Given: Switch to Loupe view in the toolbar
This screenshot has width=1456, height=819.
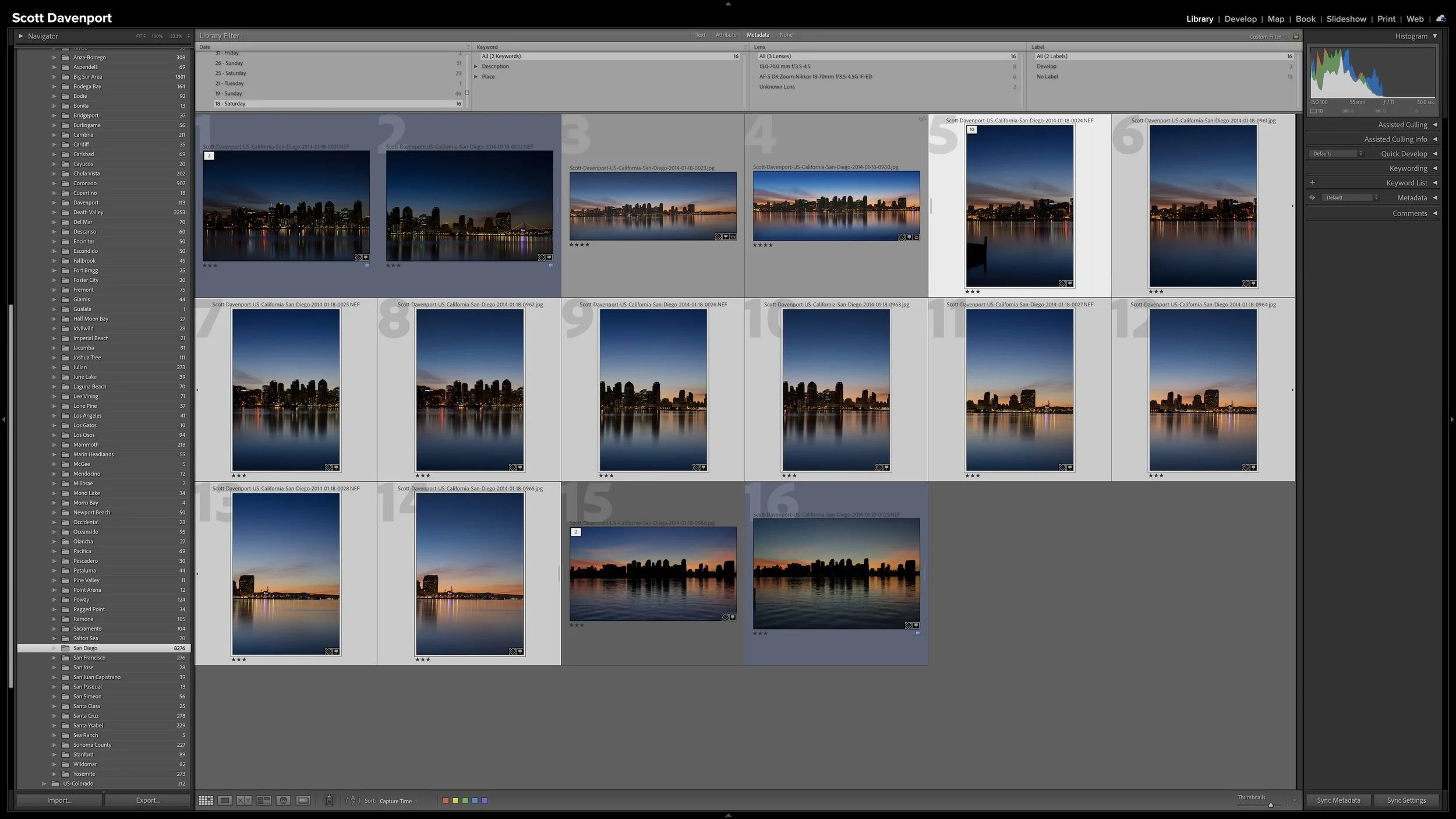Looking at the screenshot, I should tap(225, 800).
